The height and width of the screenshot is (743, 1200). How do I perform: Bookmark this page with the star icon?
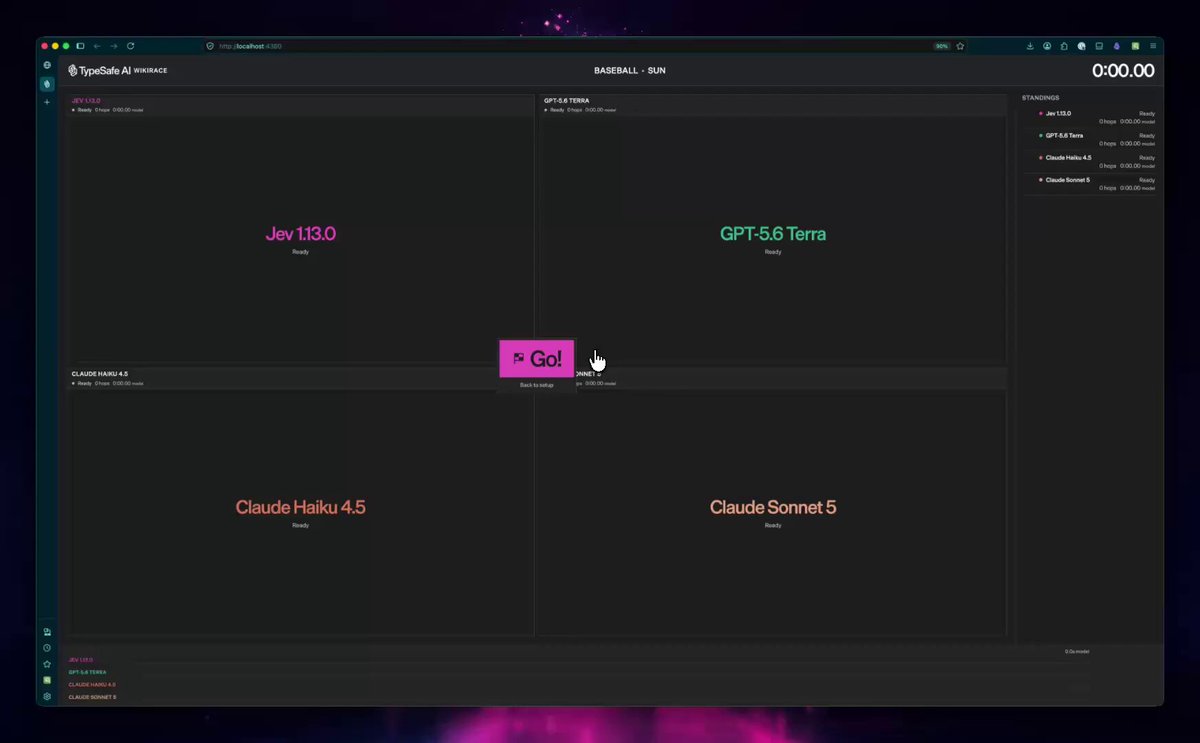[x=960, y=46]
